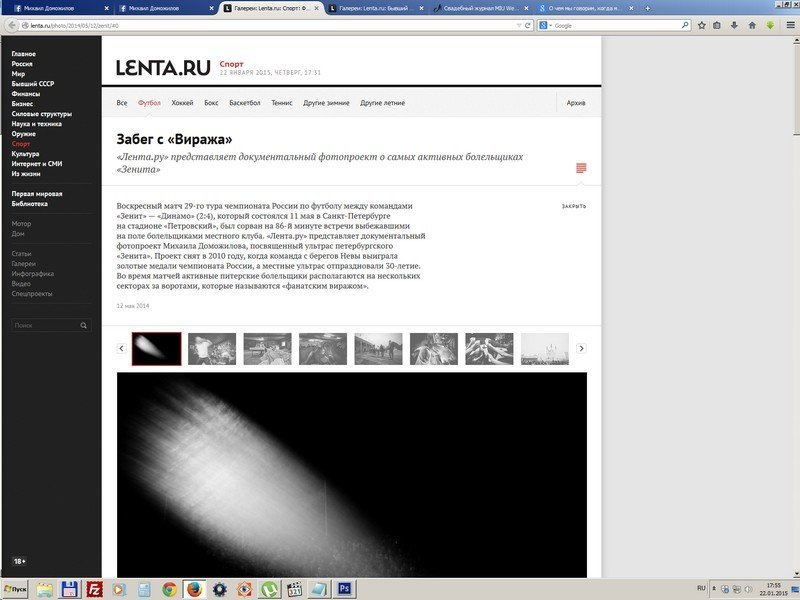Reload the page with the refresh icon
This screenshot has height=600, width=800.
click(529, 25)
